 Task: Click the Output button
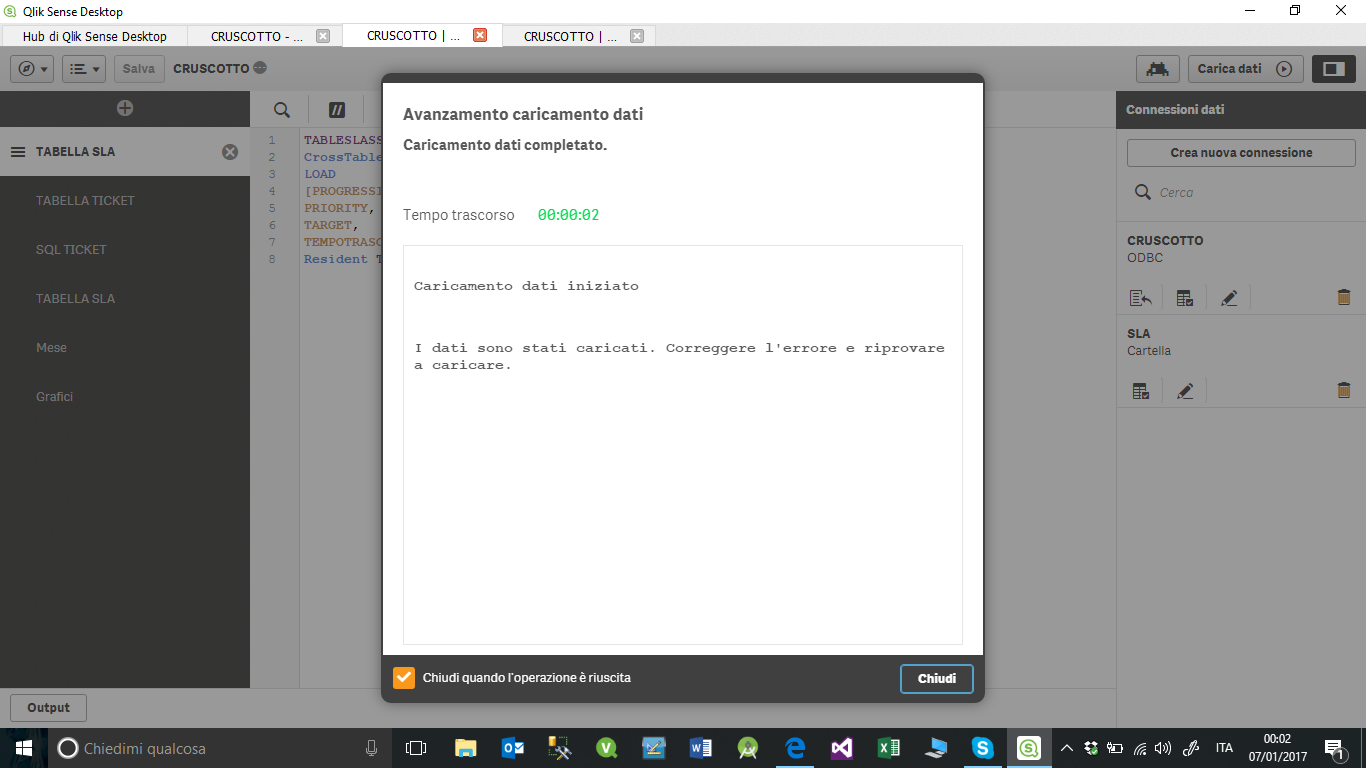48,708
